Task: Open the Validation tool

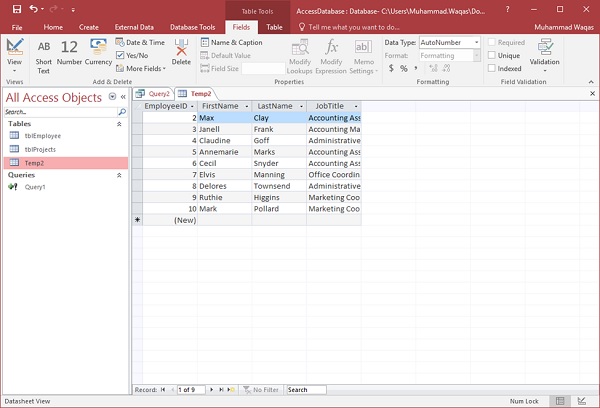Action: (x=545, y=53)
